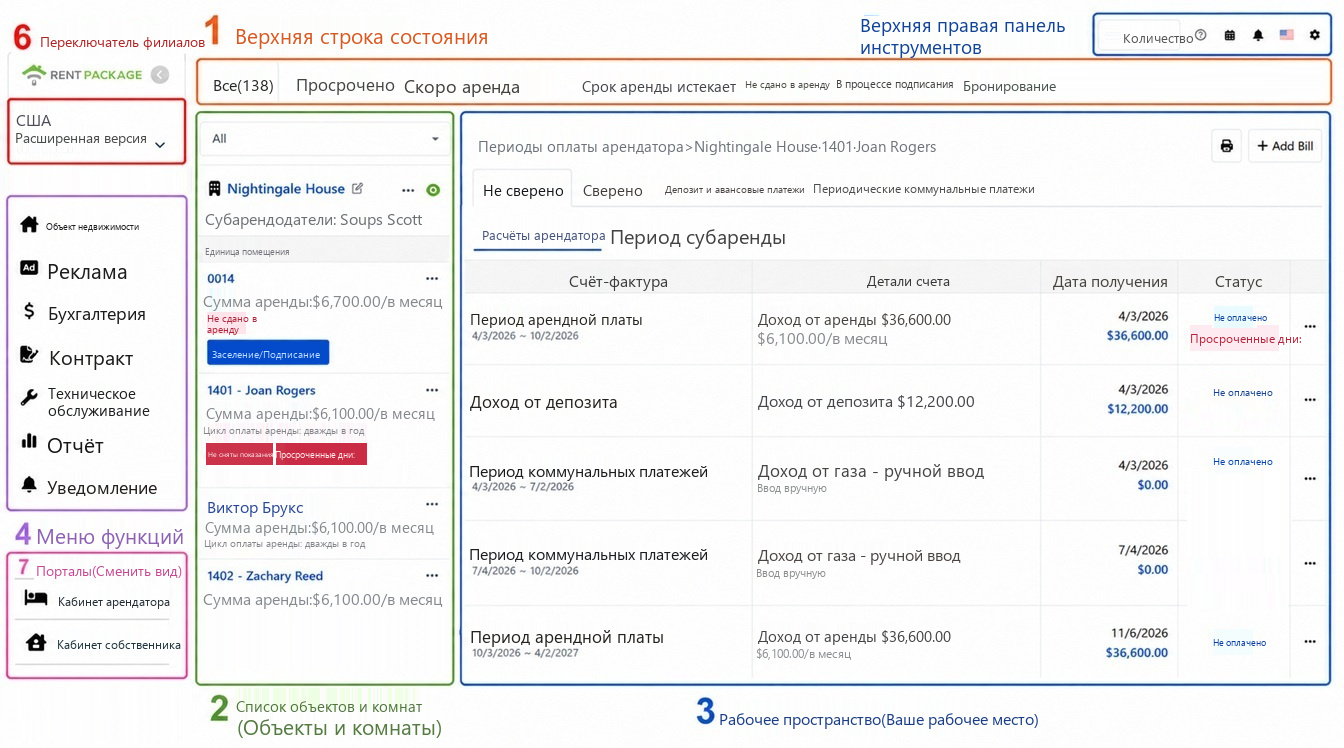Click the red Не сняты показания tag
The height and width of the screenshot is (748, 1344).
coord(240,454)
